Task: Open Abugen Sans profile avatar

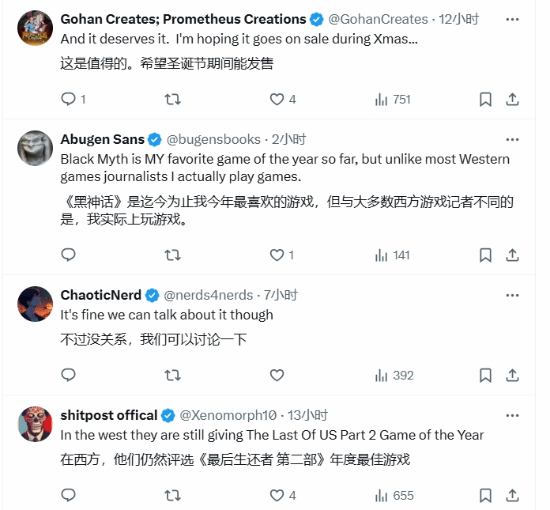Action: tap(35, 148)
